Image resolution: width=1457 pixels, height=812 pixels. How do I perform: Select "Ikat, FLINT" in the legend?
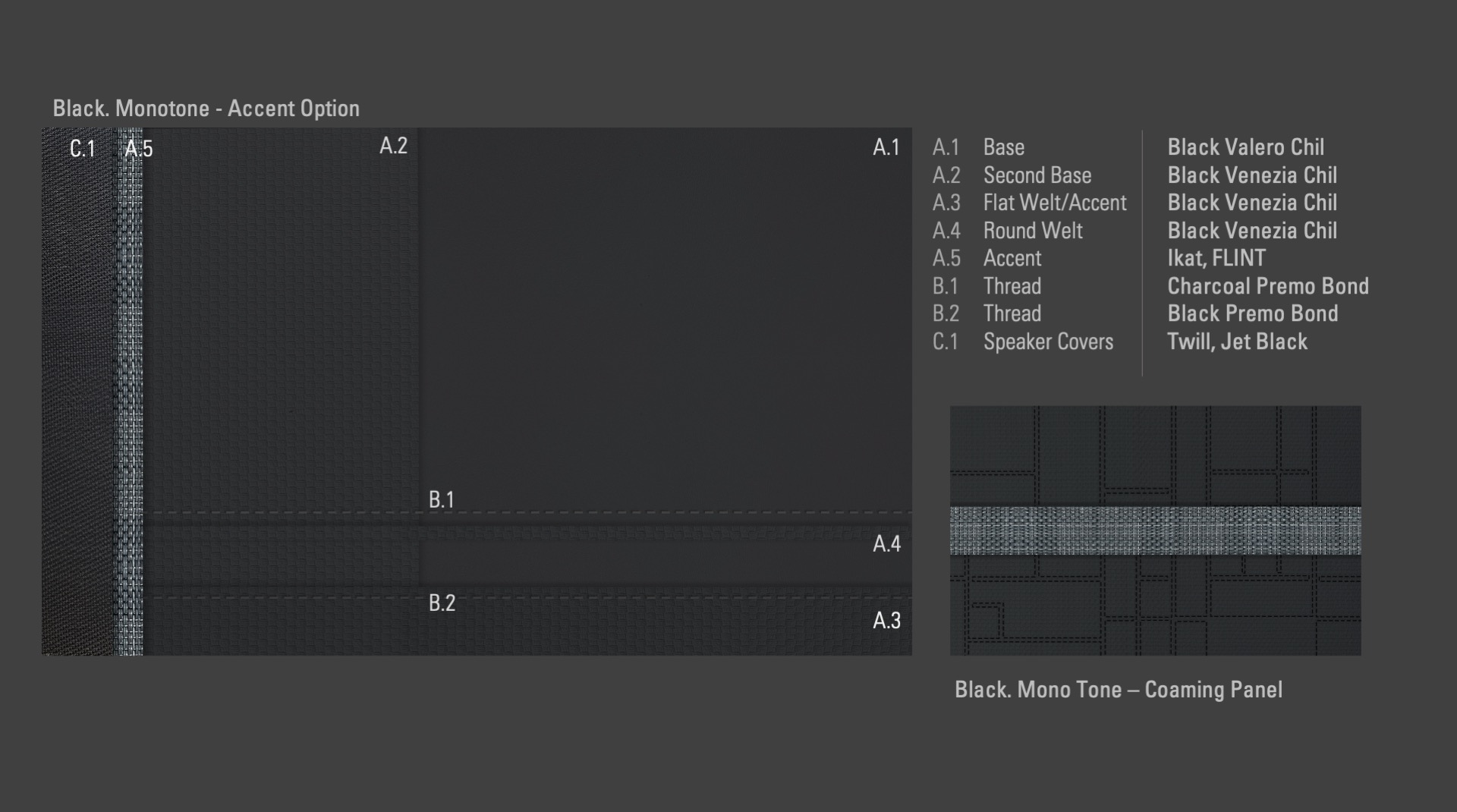click(x=1216, y=258)
